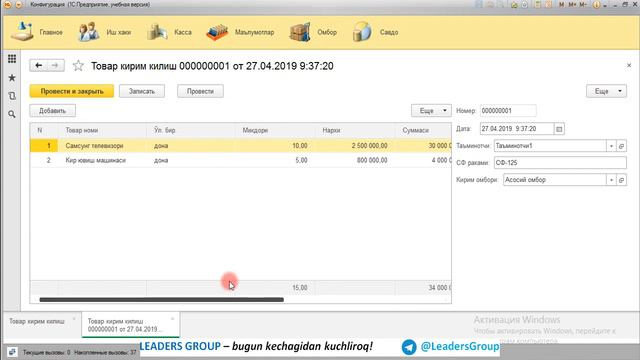Click the Микдори column header
Image resolution: width=640 pixels, height=360 pixels.
276,130
